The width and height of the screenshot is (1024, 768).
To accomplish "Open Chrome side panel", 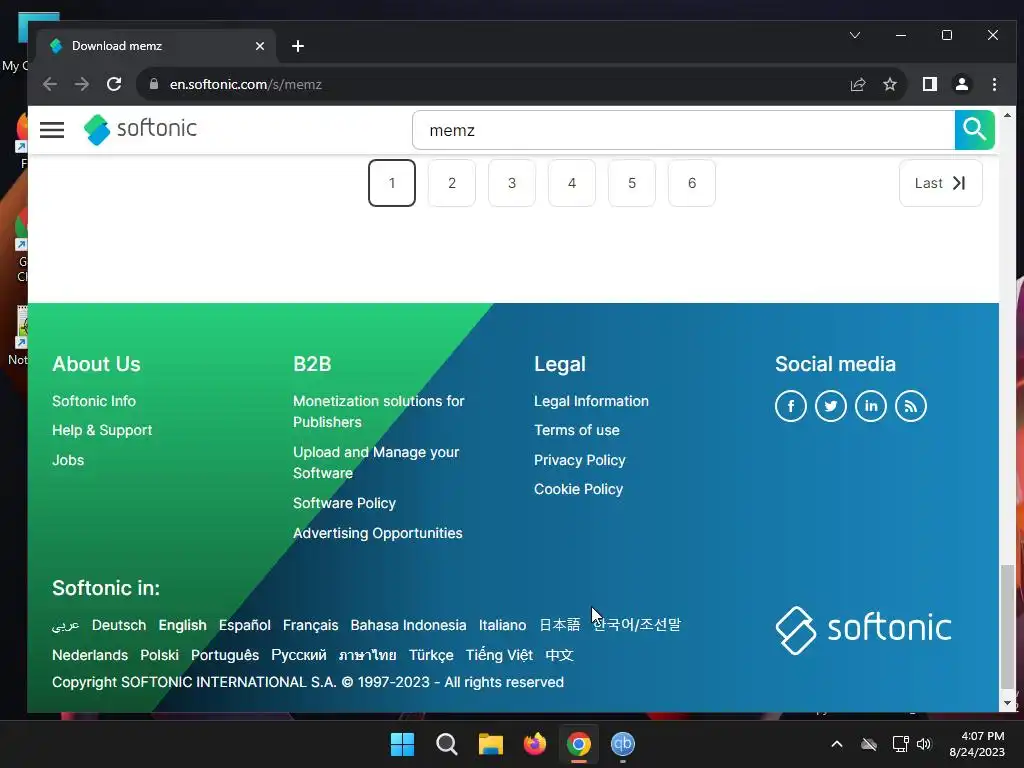I will 929,84.
